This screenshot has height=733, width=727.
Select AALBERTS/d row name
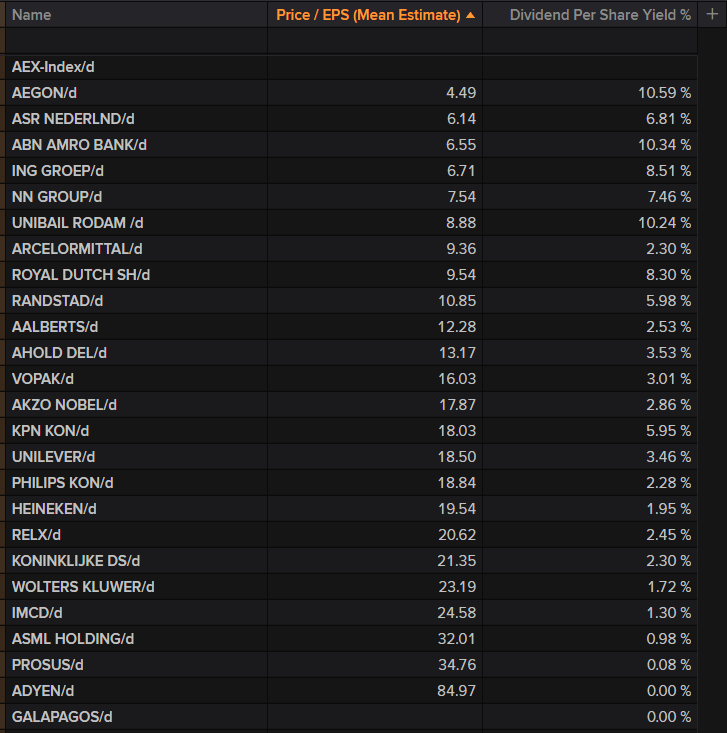coord(55,327)
